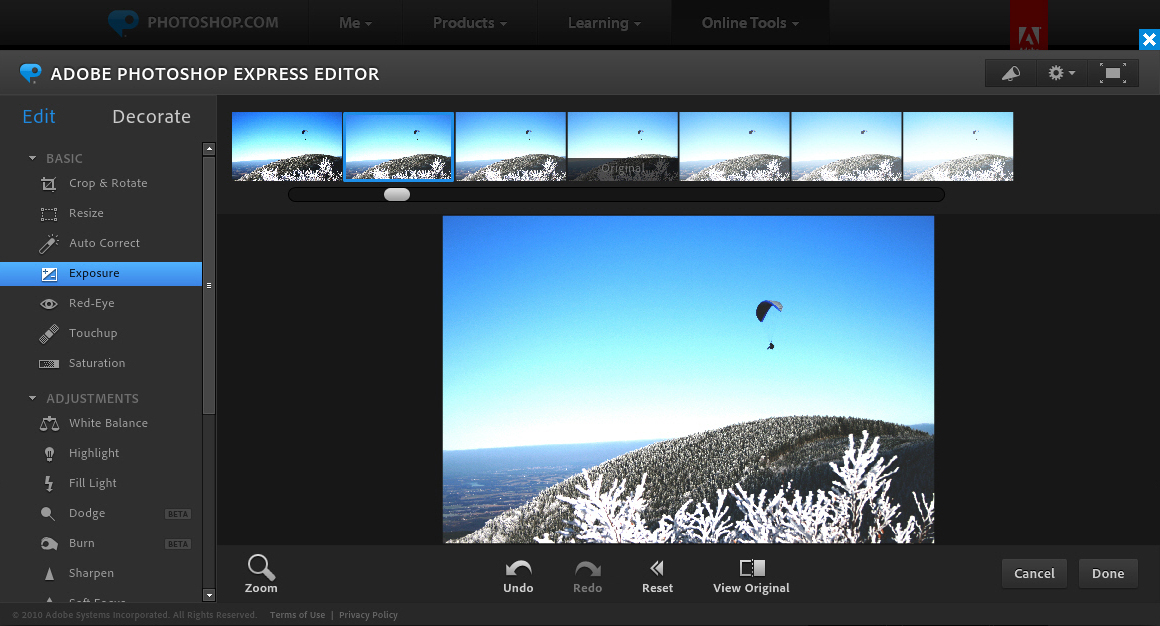Select the Crop & Rotate tool icon
Screen dimensions: 1160x626
[49, 184]
